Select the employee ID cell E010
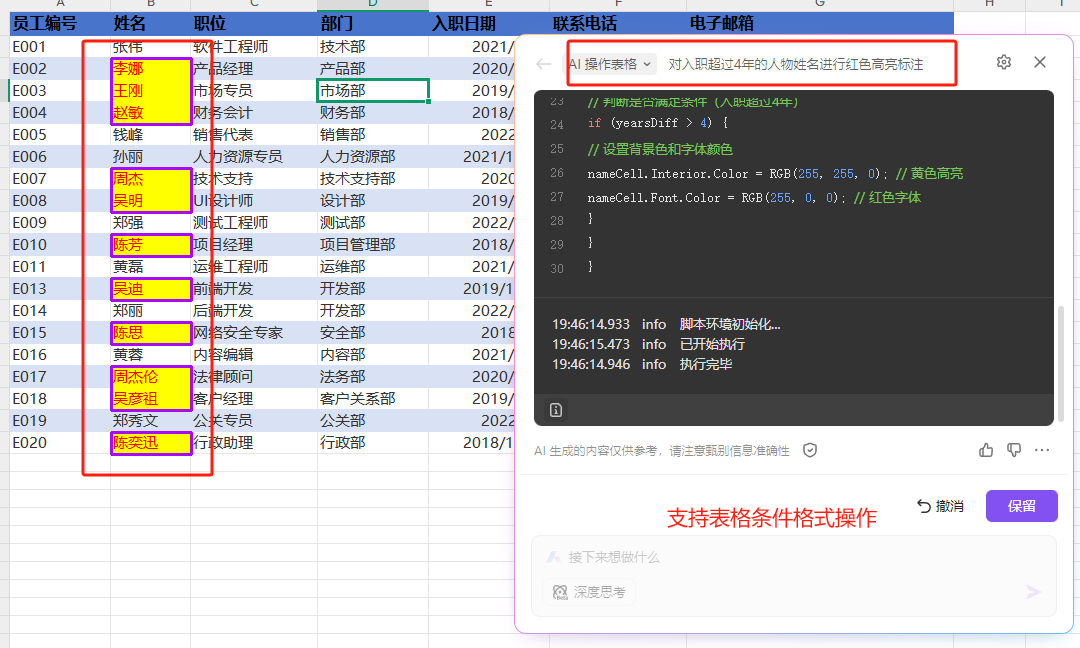This screenshot has width=1080, height=648. [60, 245]
